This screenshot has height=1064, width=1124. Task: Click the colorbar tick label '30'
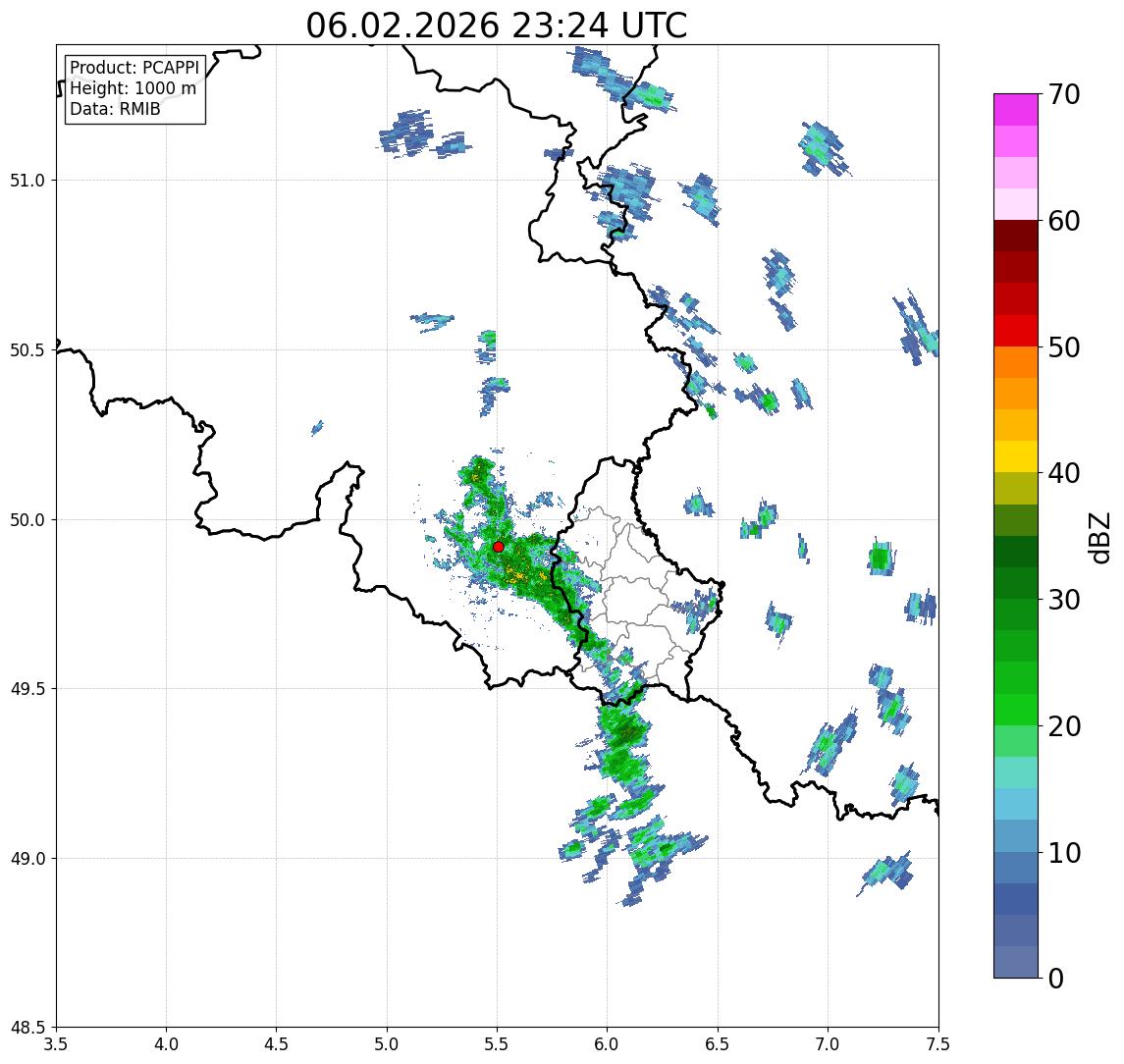[x=1064, y=599]
